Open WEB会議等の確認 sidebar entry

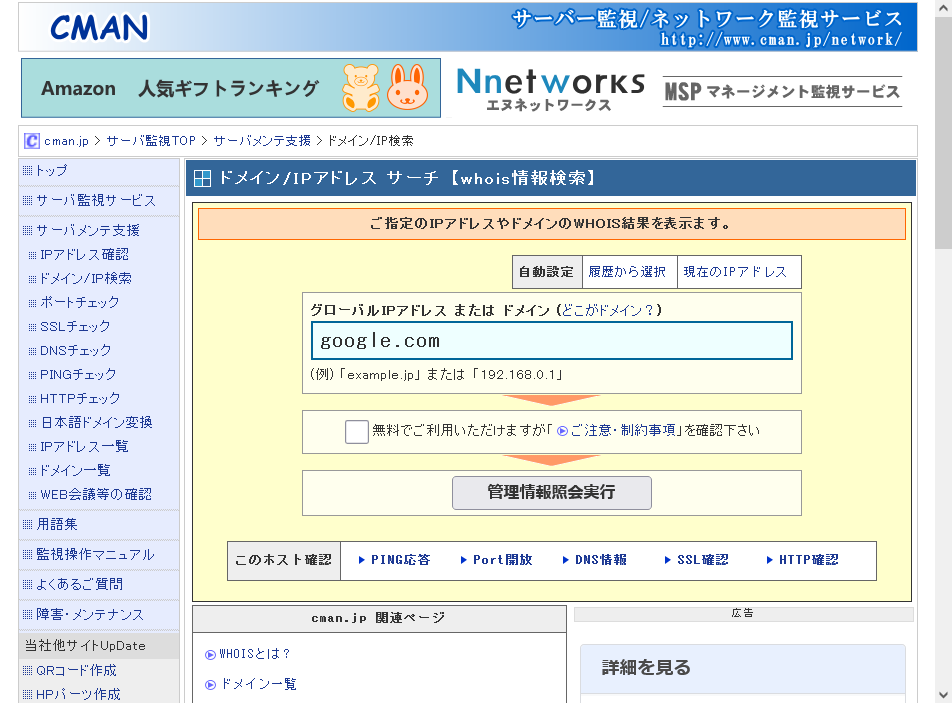click(x=96, y=494)
